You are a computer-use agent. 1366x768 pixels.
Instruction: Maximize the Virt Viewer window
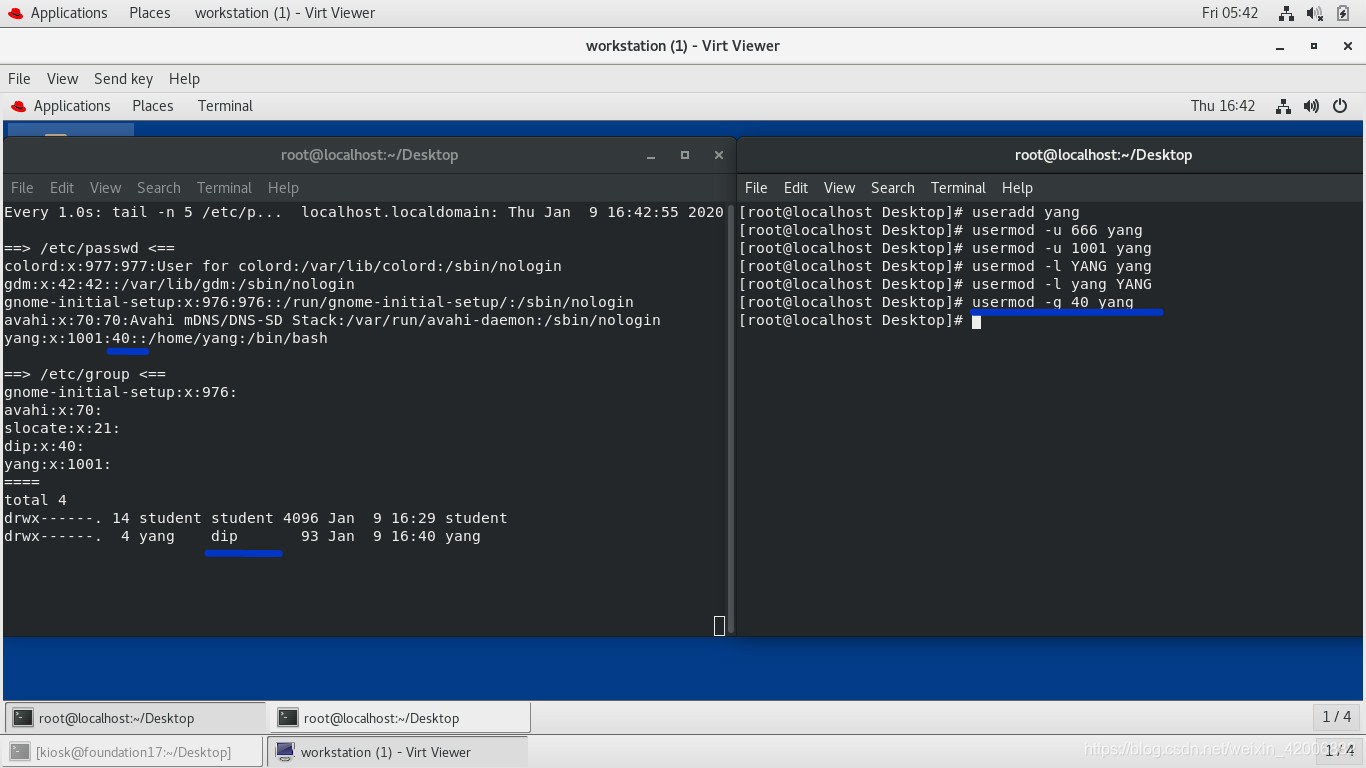(x=1314, y=46)
